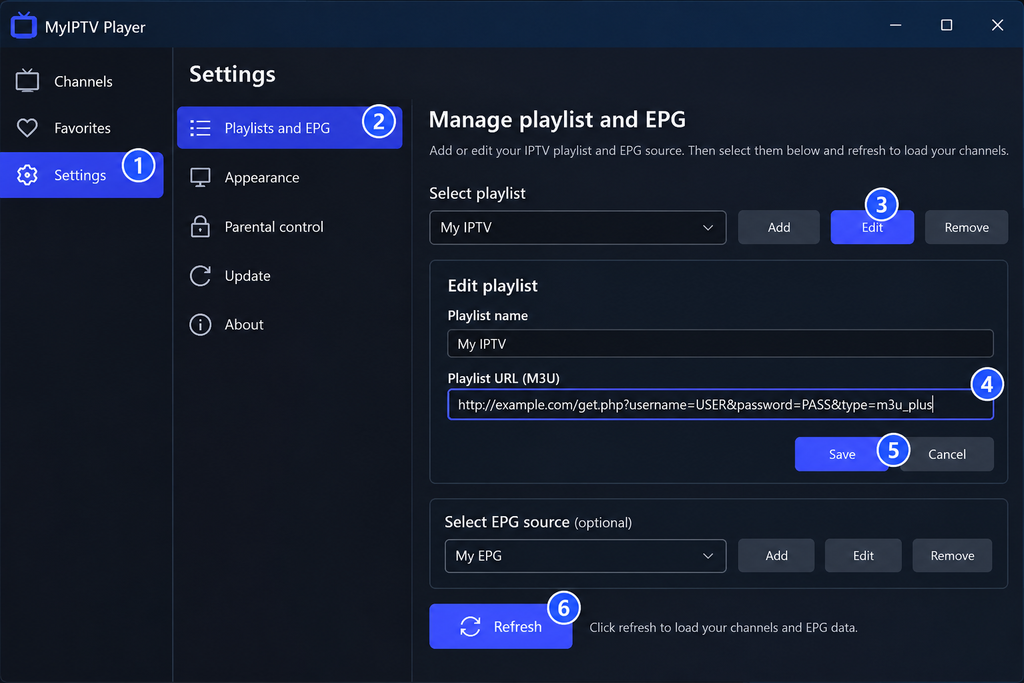Image resolution: width=1024 pixels, height=683 pixels.
Task: Show the About page
Action: (x=289, y=325)
